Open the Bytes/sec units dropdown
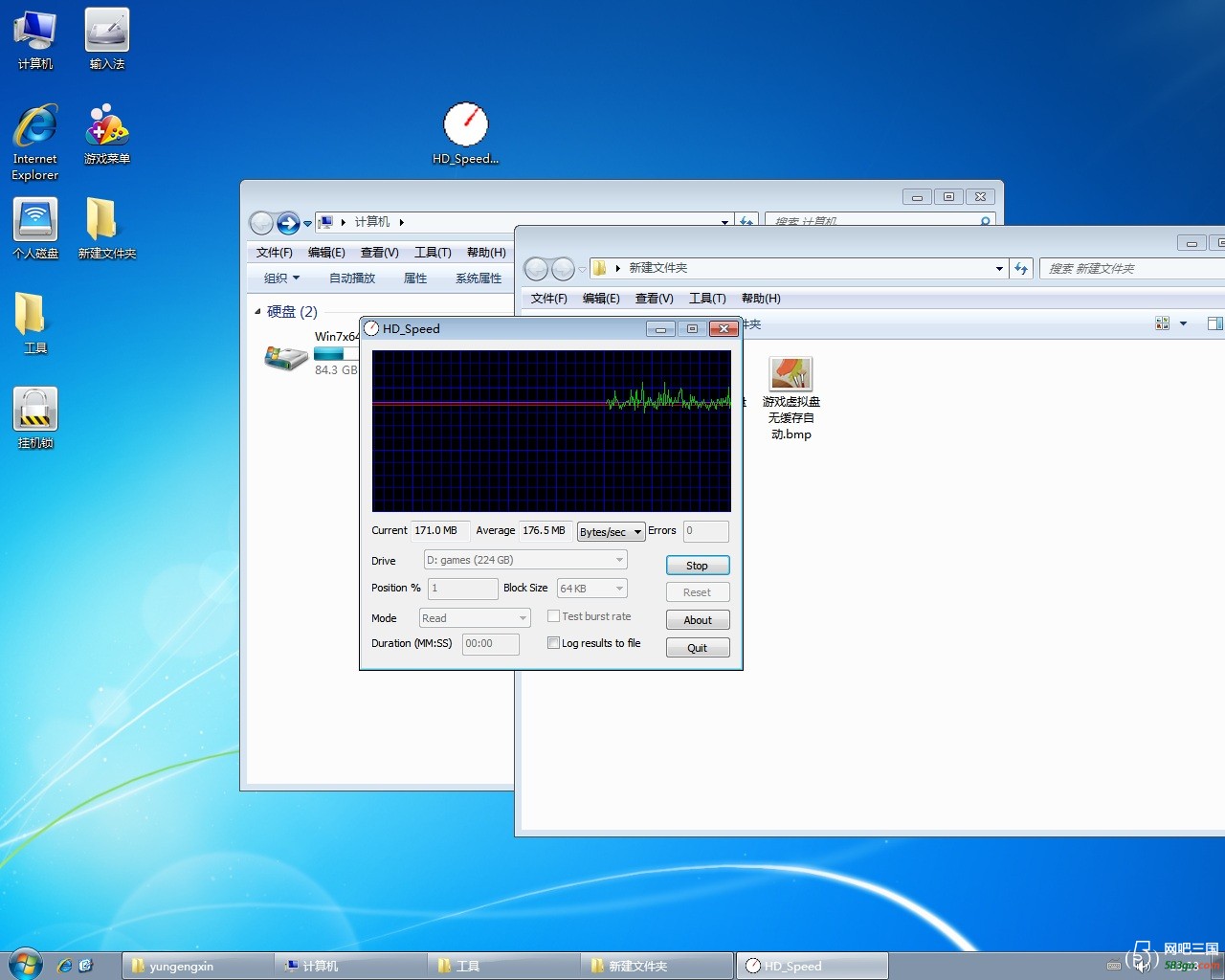 point(611,532)
